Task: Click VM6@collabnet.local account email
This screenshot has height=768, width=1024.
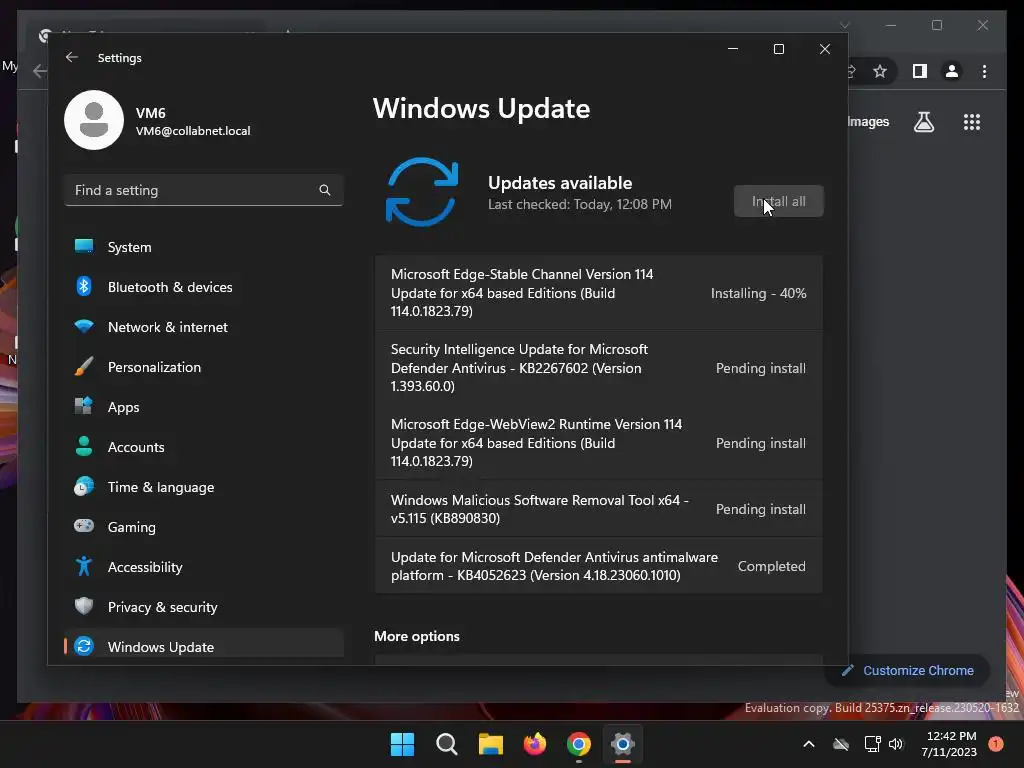Action: tap(193, 131)
